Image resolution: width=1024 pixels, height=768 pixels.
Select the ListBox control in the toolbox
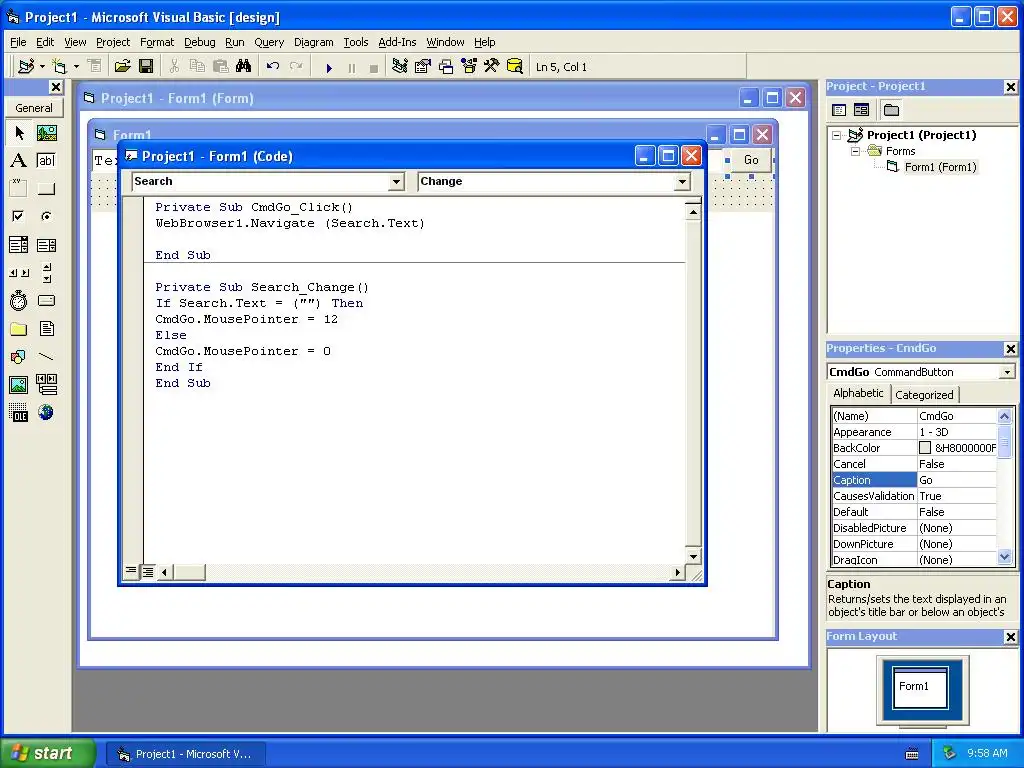46,245
